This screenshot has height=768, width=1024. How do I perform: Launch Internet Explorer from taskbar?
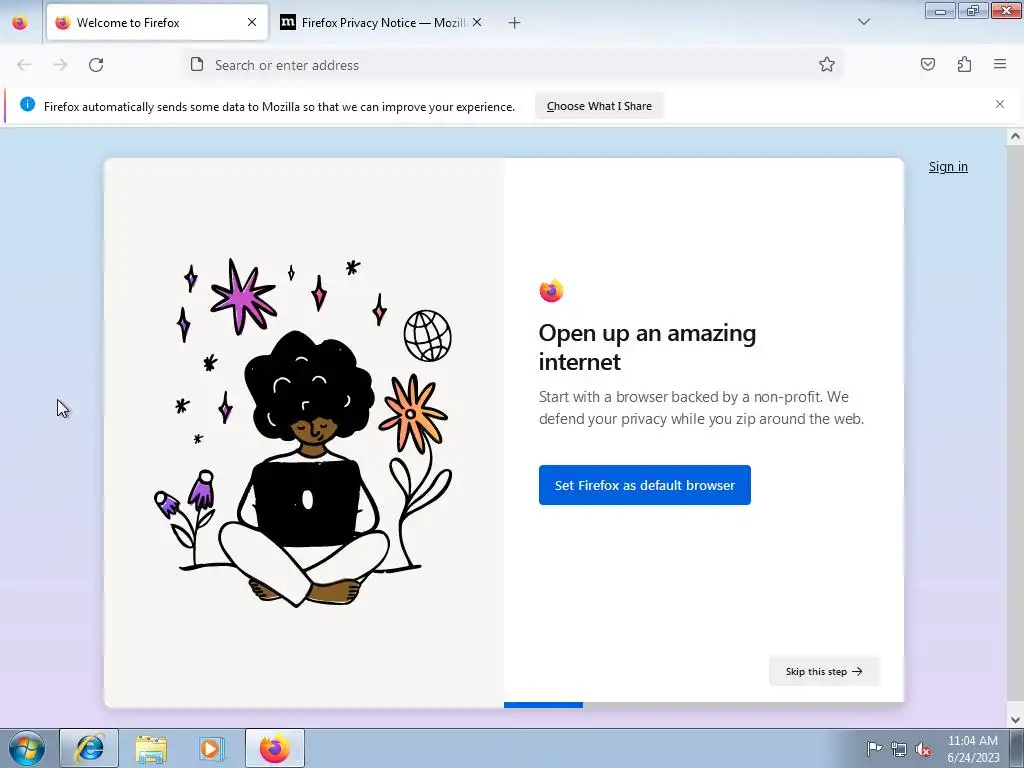click(89, 748)
